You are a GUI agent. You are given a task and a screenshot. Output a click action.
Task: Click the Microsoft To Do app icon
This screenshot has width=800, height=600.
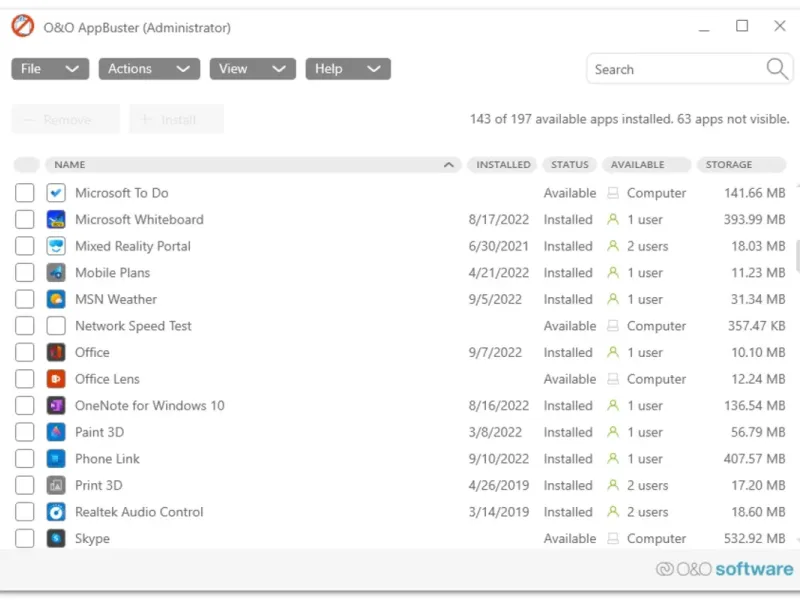tap(56, 193)
